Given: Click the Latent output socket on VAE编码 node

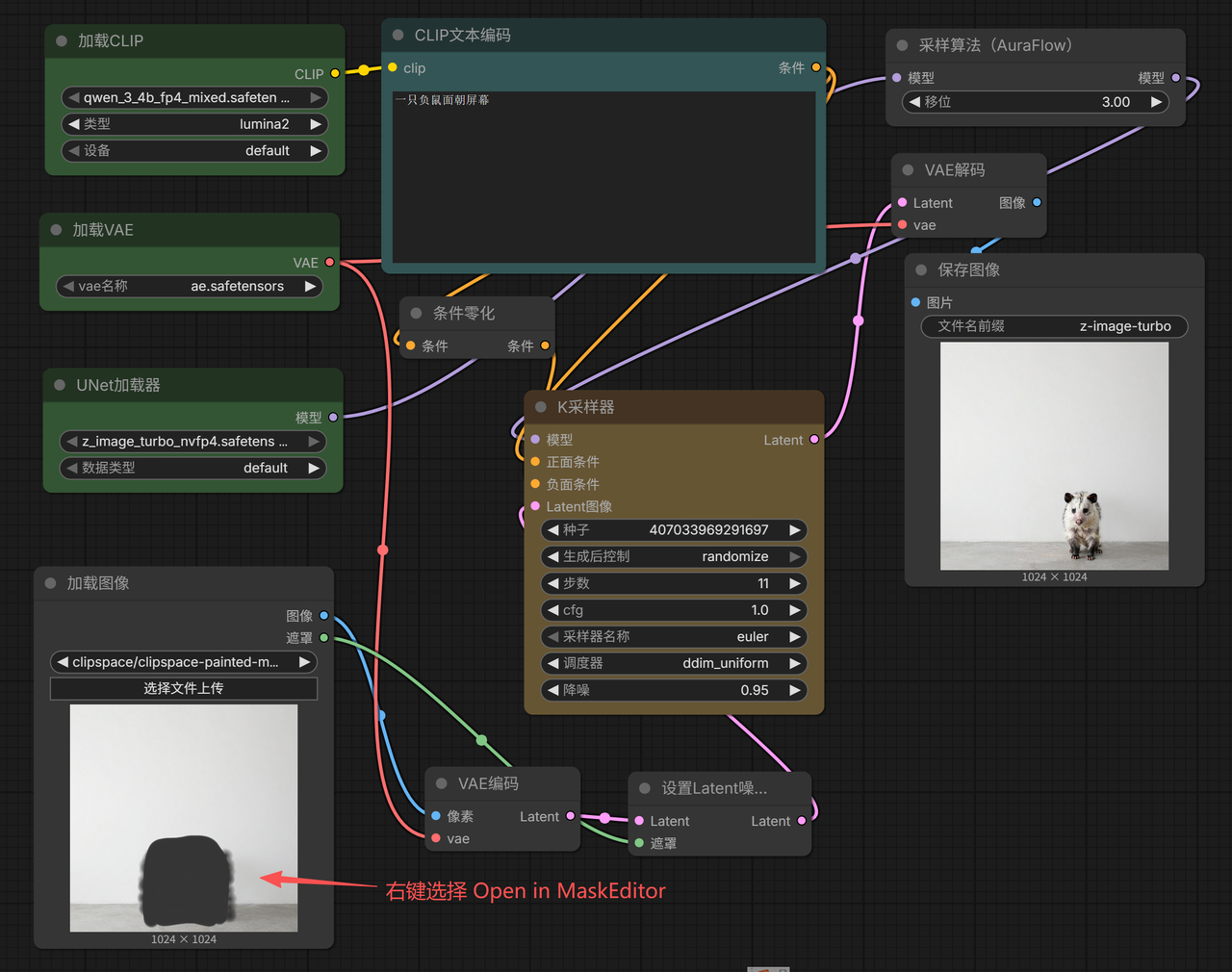Looking at the screenshot, I should point(571,816).
